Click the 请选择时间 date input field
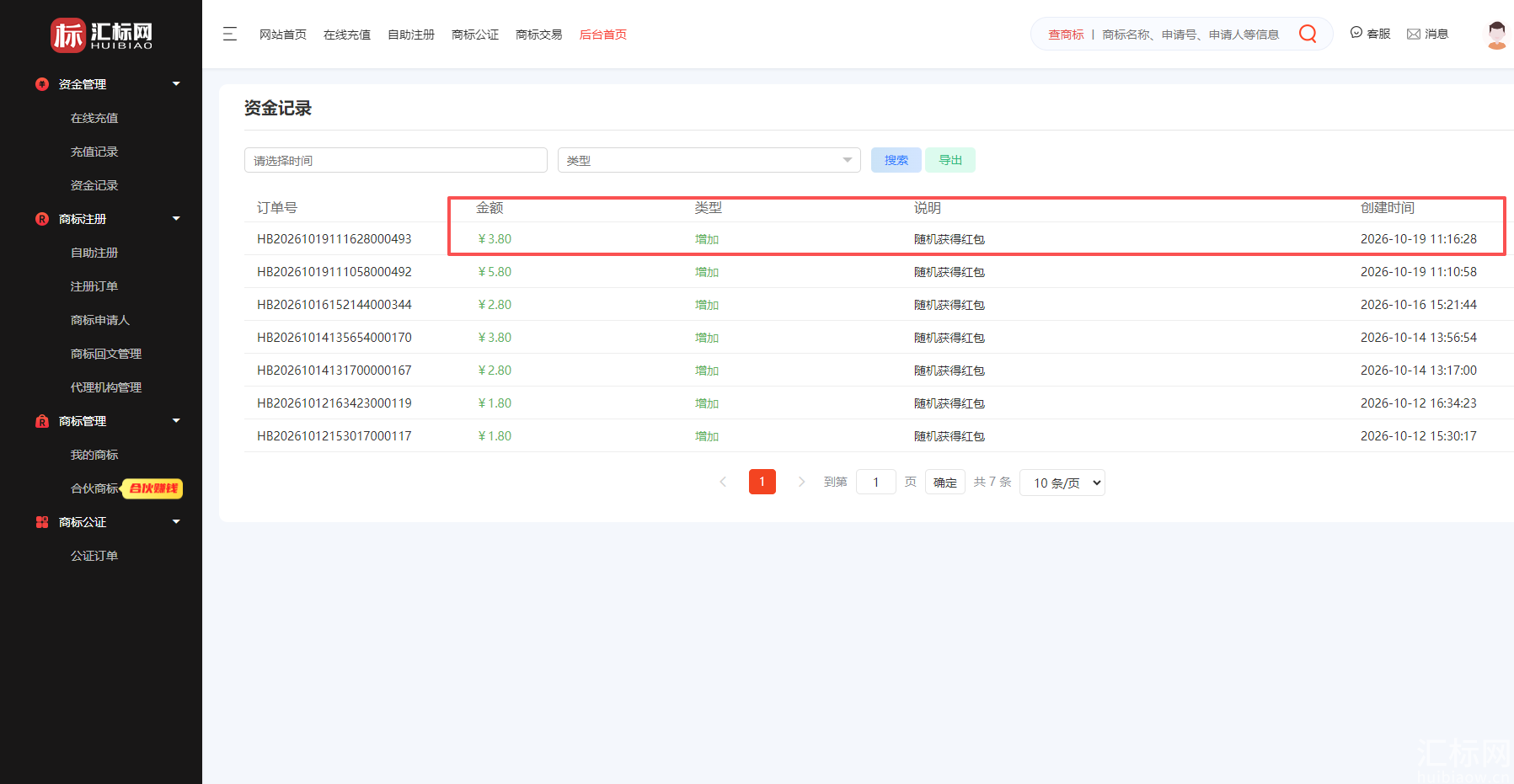The height and width of the screenshot is (784, 1514). click(x=396, y=160)
